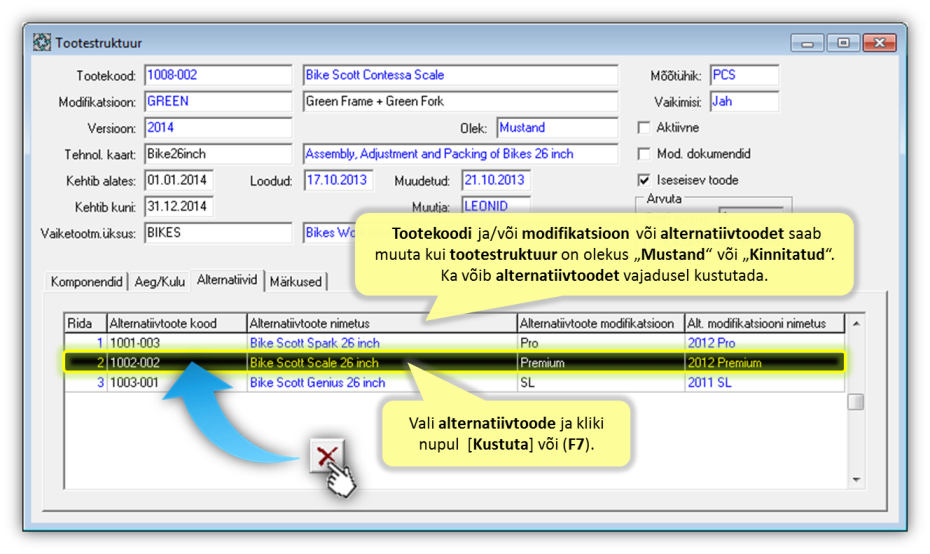This screenshot has width=930, height=554.
Task: Toggle the Mod. dokumendid checkbox
Action: click(644, 154)
